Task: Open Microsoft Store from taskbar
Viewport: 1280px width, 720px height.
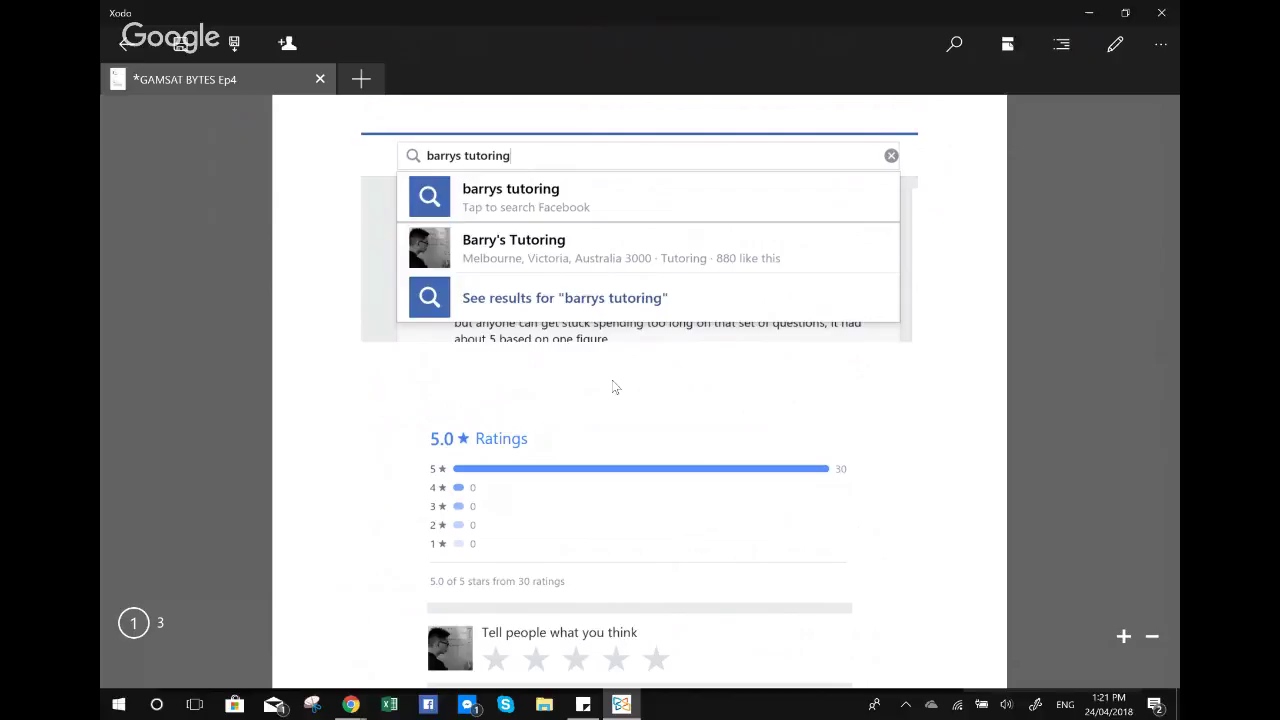Action: [x=234, y=705]
